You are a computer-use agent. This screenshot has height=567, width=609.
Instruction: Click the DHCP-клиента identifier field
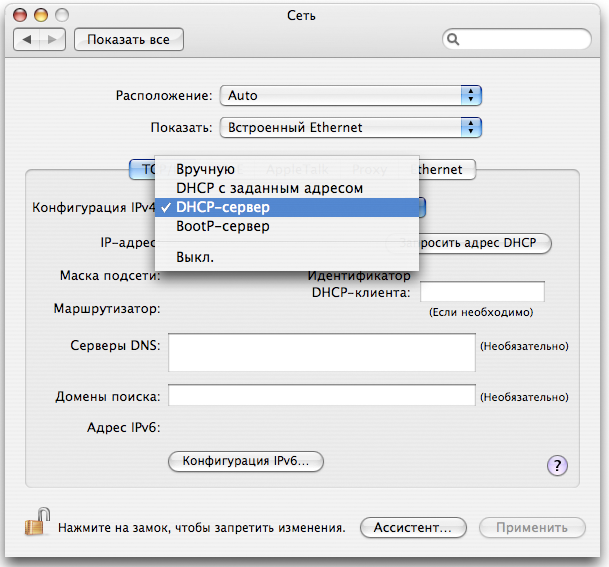[482, 292]
